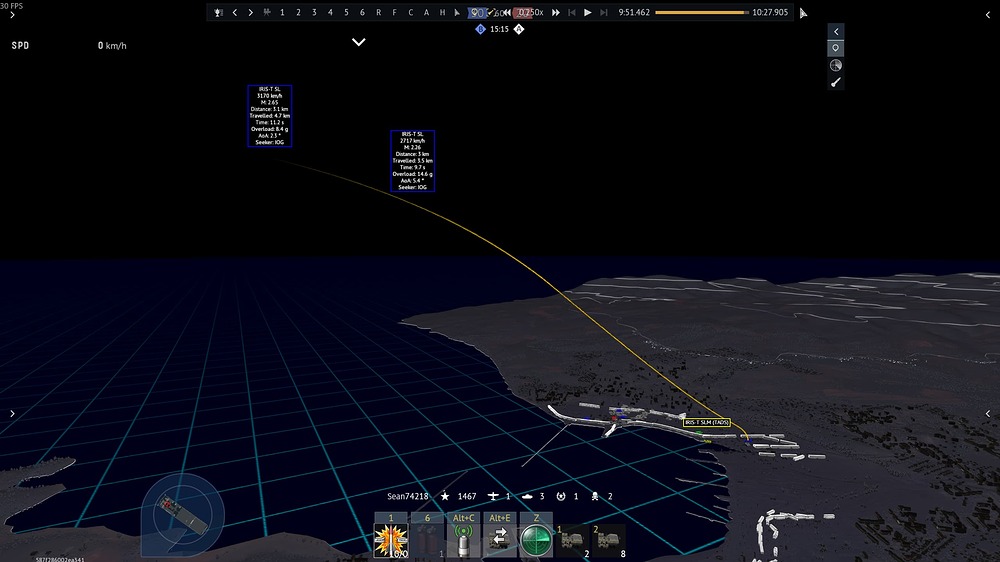Screen dimensions: 1000x562
Task: Go to previous player with left arrow
Action: click(x=235, y=12)
